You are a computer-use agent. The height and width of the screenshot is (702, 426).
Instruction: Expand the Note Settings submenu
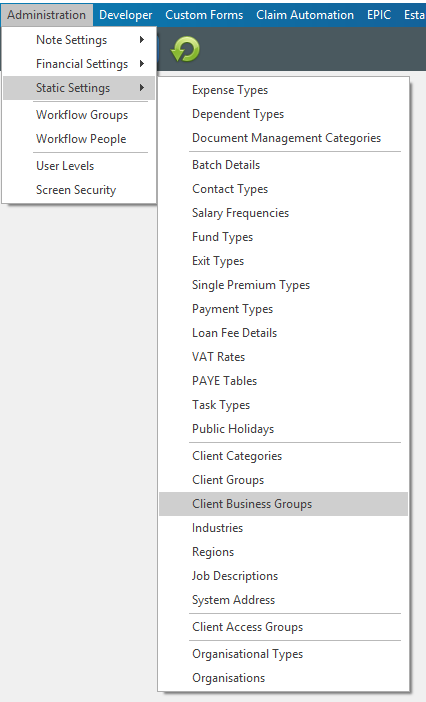[x=79, y=40]
